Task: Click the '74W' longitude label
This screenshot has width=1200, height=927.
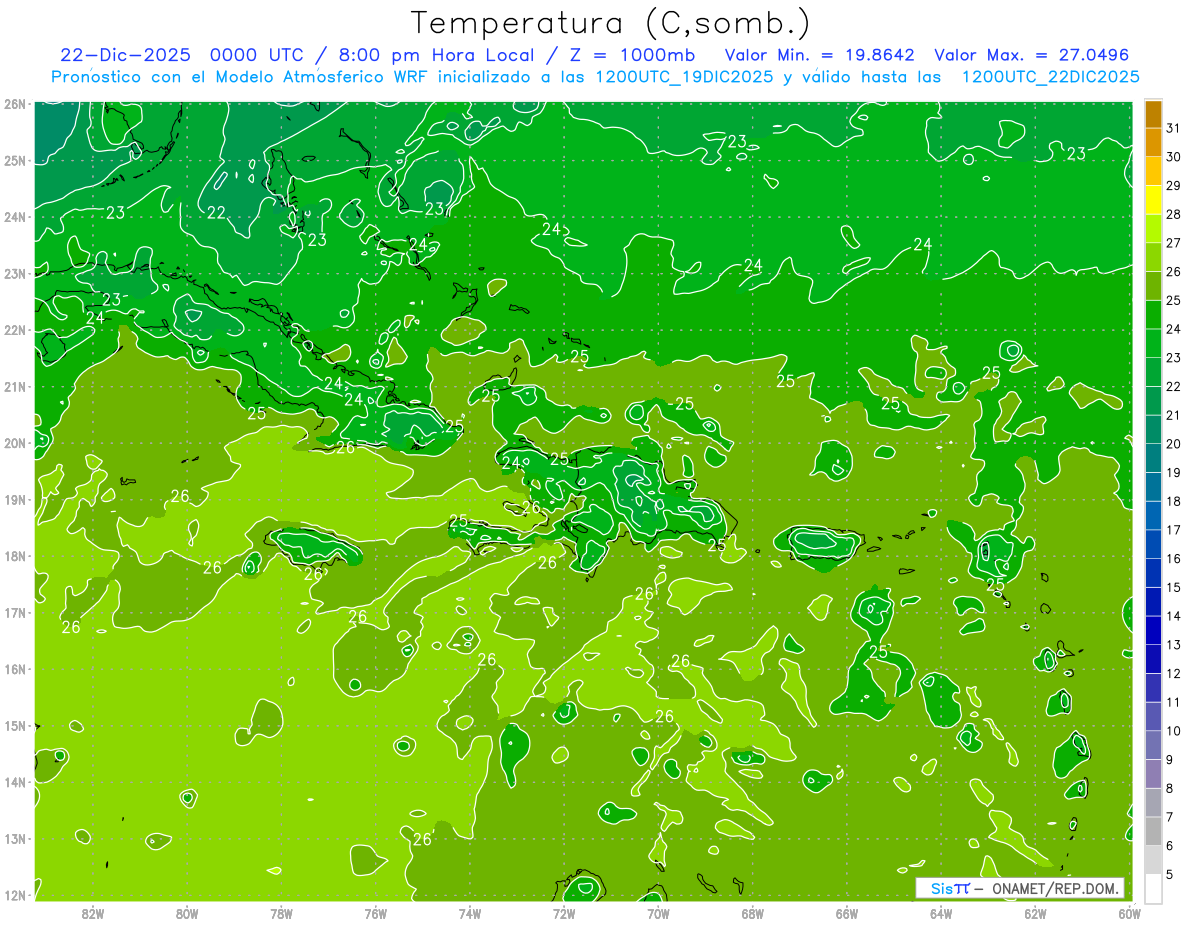Action: (x=469, y=913)
